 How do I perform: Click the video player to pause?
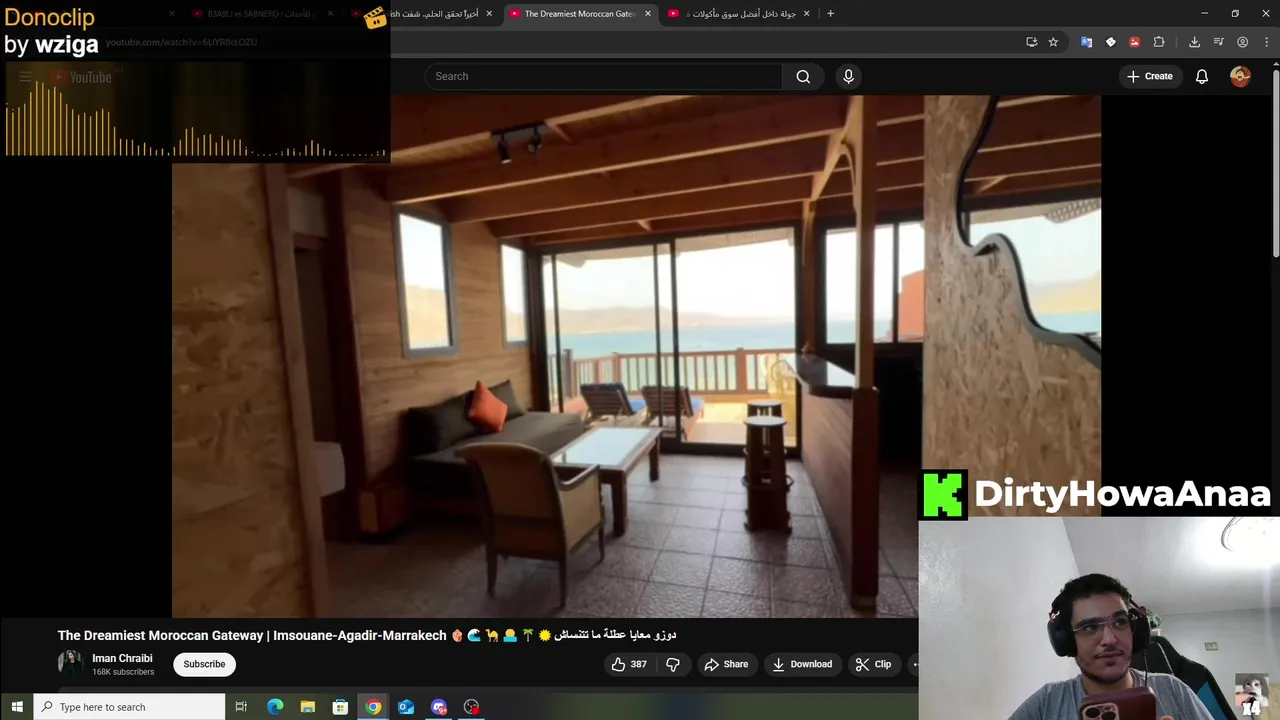pos(636,357)
